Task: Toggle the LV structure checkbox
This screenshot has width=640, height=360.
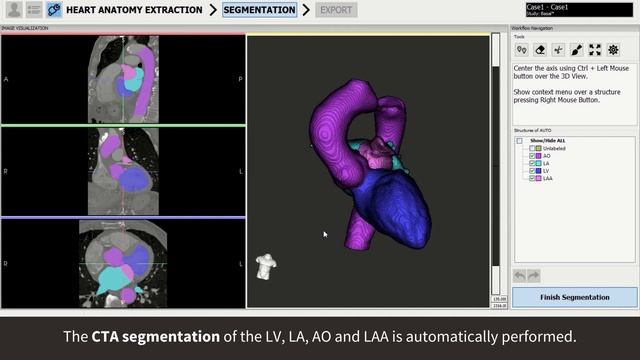Action: [532, 171]
